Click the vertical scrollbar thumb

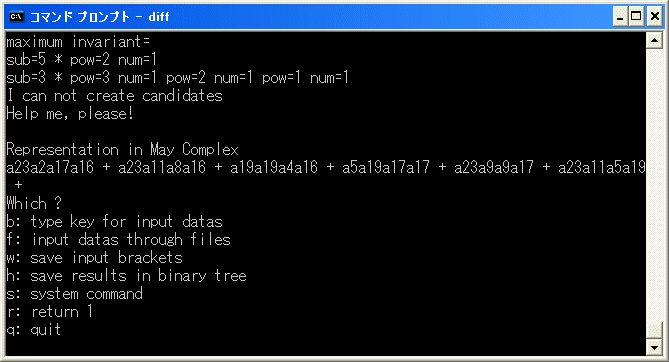[654, 330]
